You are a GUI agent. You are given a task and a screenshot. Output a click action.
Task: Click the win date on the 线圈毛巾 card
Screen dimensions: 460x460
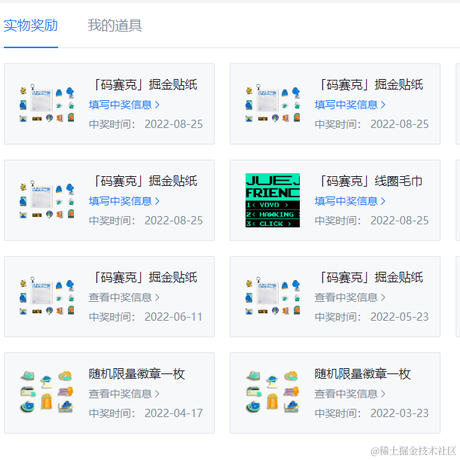(x=399, y=221)
